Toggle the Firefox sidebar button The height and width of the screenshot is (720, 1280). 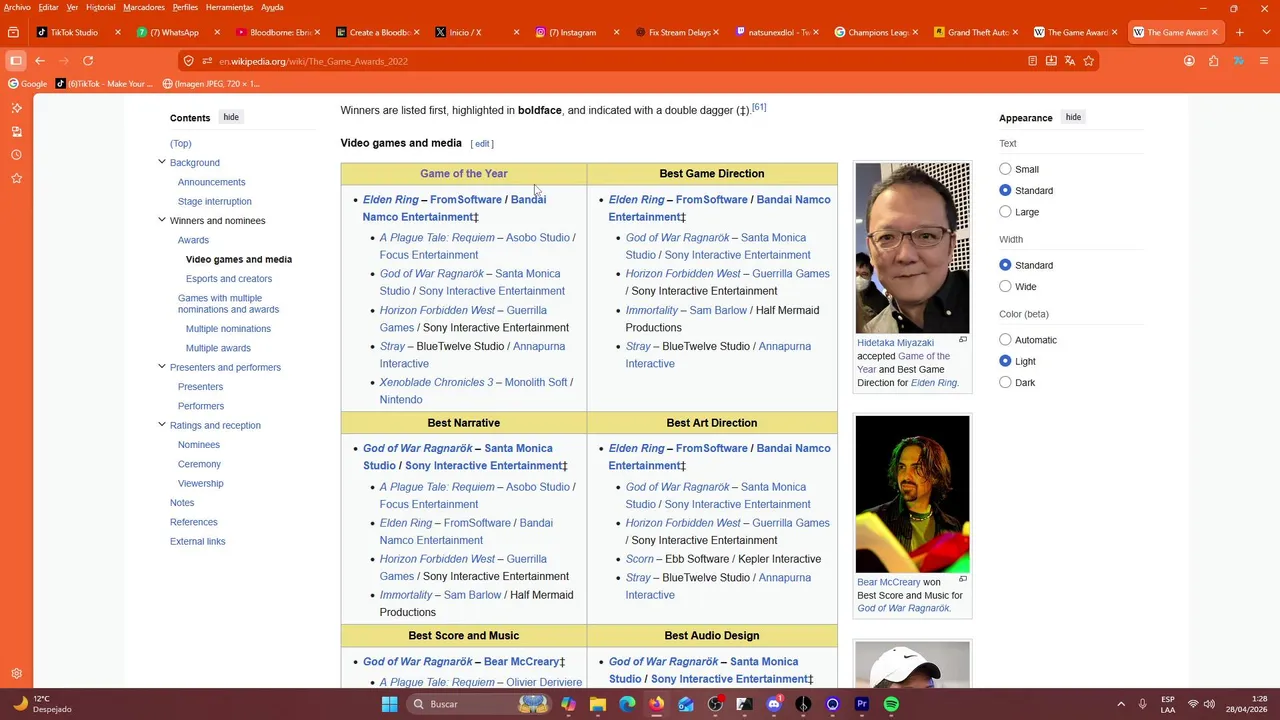(16, 61)
